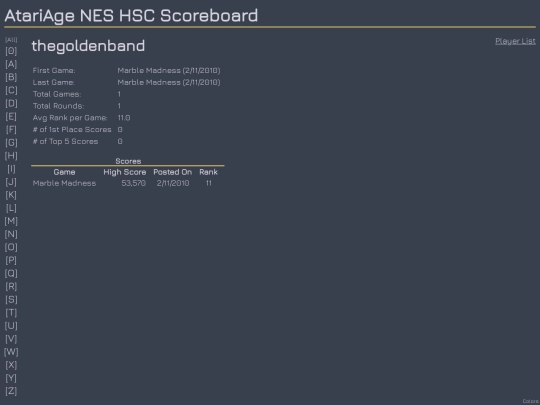The width and height of the screenshot is (540, 405).
Task: Filter players by letter [Z]
Action: pyautogui.click(x=11, y=391)
